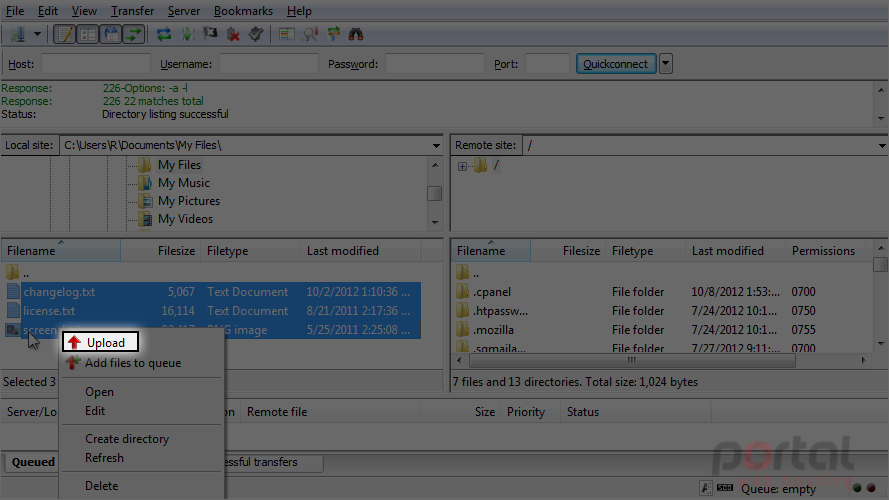The width and height of the screenshot is (889, 500).
Task: Toggle directory comparison icon
Action: [x=310, y=35]
